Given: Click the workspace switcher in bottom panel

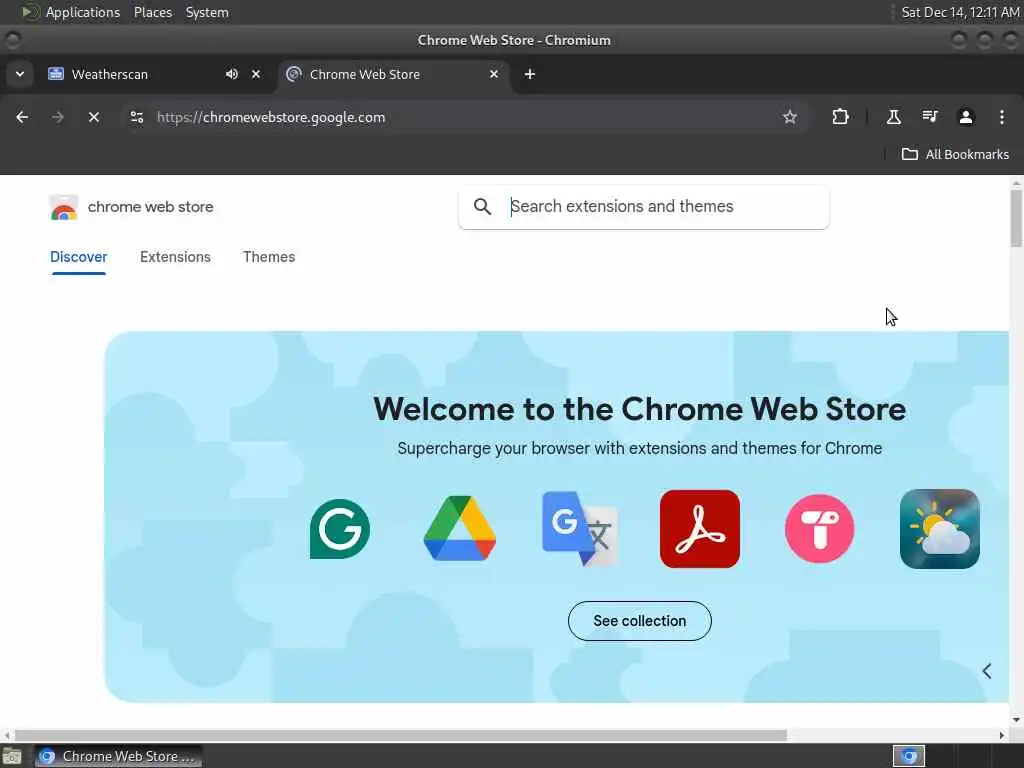Looking at the screenshot, I should click(x=909, y=756).
